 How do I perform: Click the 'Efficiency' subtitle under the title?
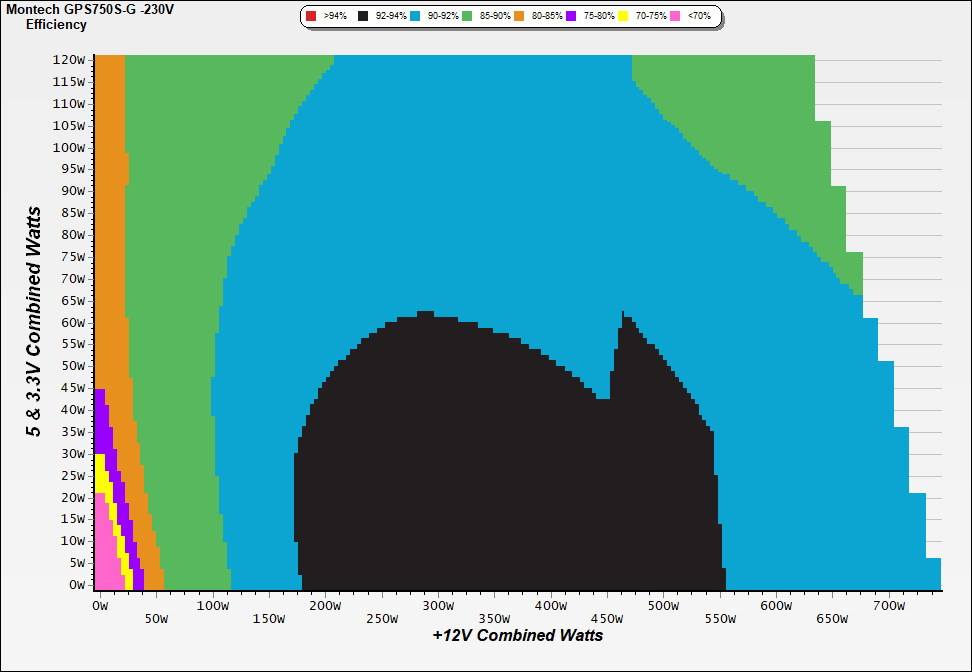pyautogui.click(x=56, y=25)
